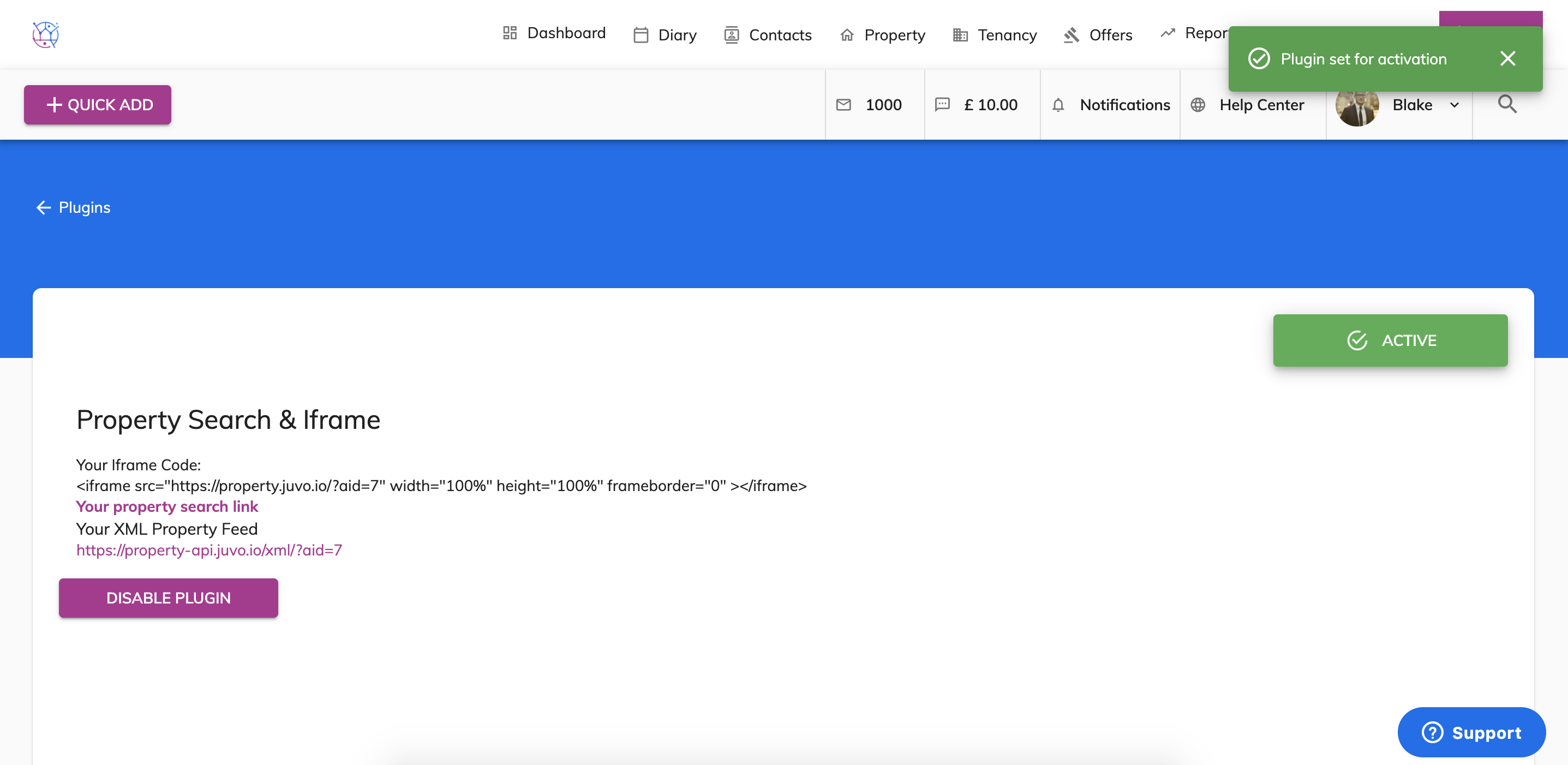Click the notifications bell icon

click(1058, 105)
